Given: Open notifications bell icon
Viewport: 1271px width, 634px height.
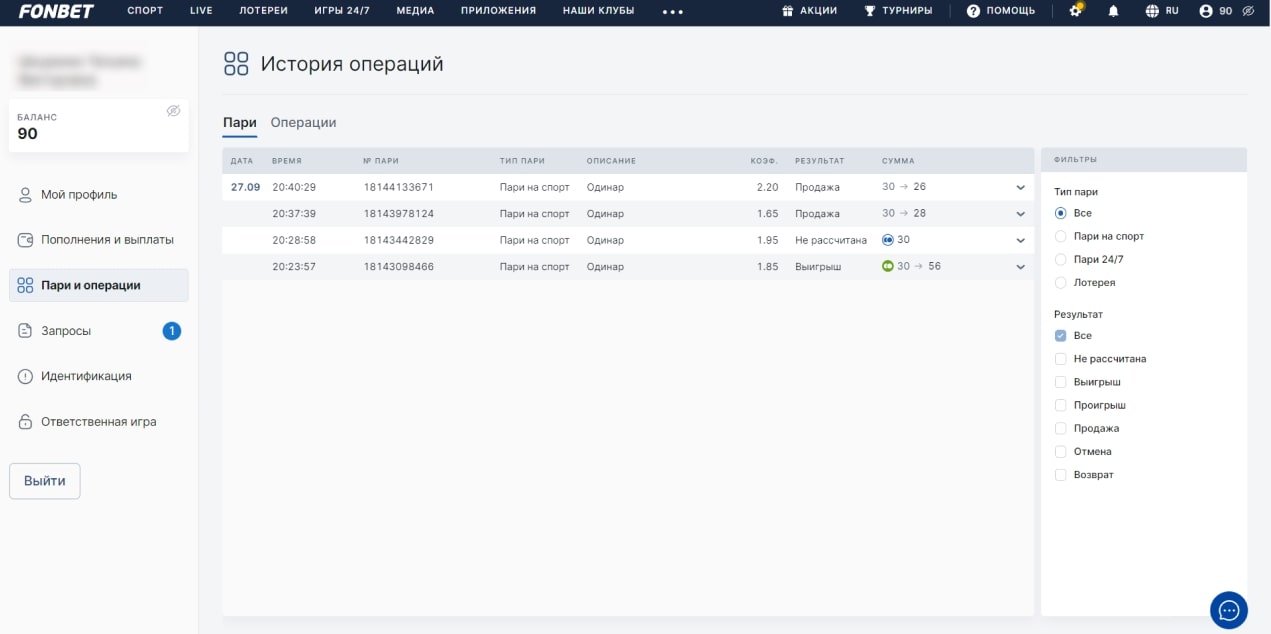Looking at the screenshot, I should 1114,11.
